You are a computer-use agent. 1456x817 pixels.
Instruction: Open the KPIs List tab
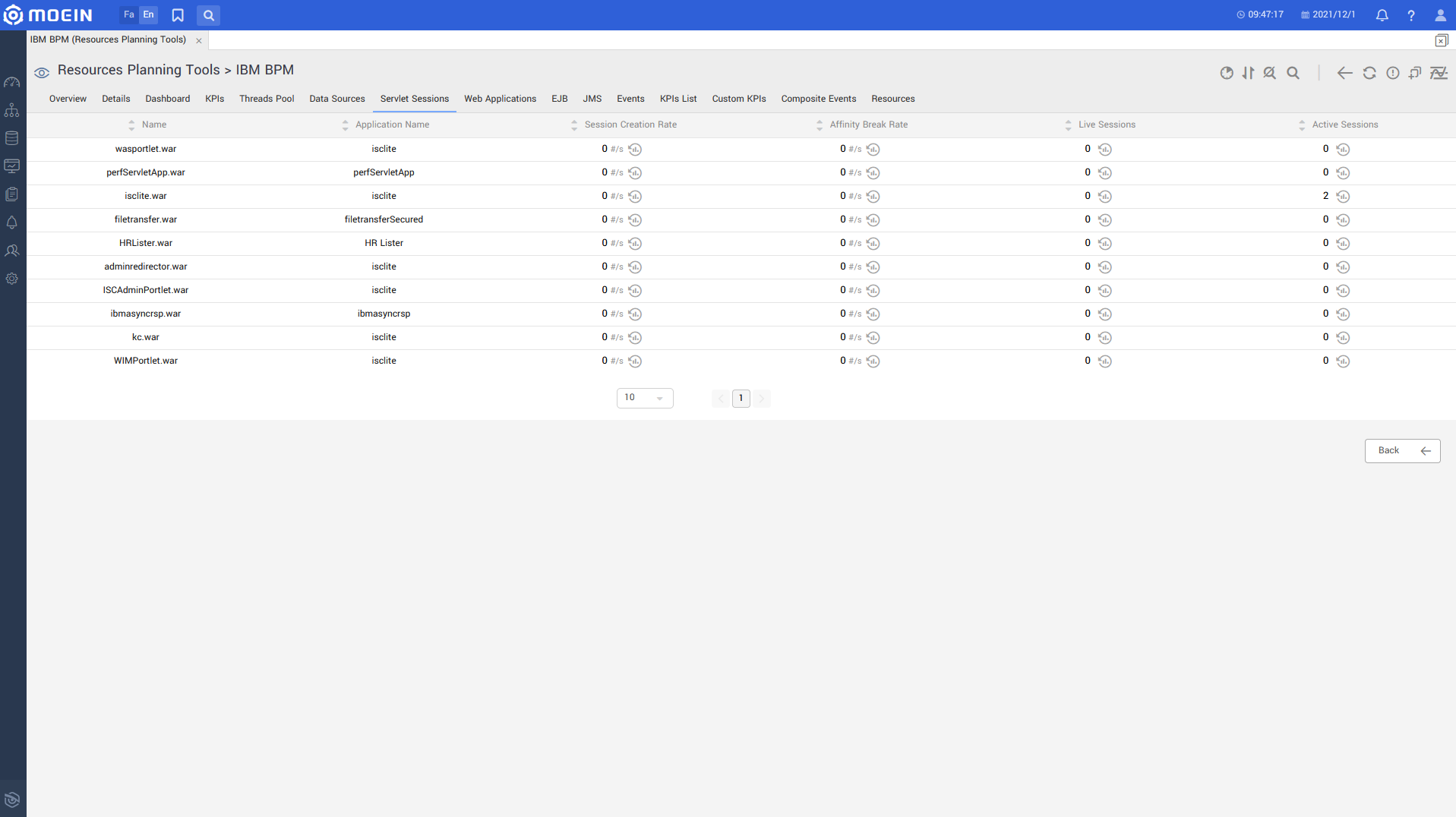pos(678,99)
